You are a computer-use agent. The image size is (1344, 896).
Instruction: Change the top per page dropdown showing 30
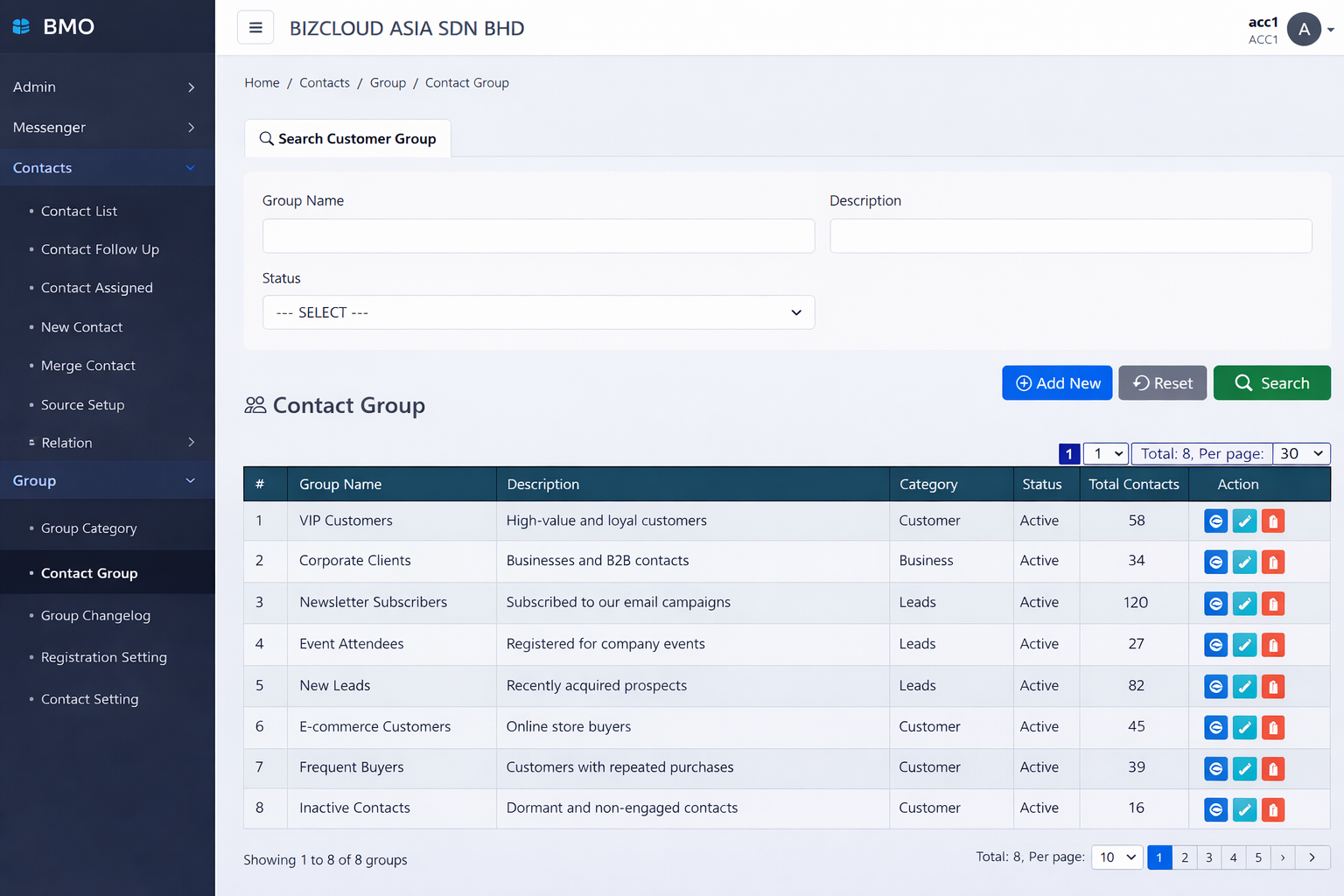coord(1301,453)
